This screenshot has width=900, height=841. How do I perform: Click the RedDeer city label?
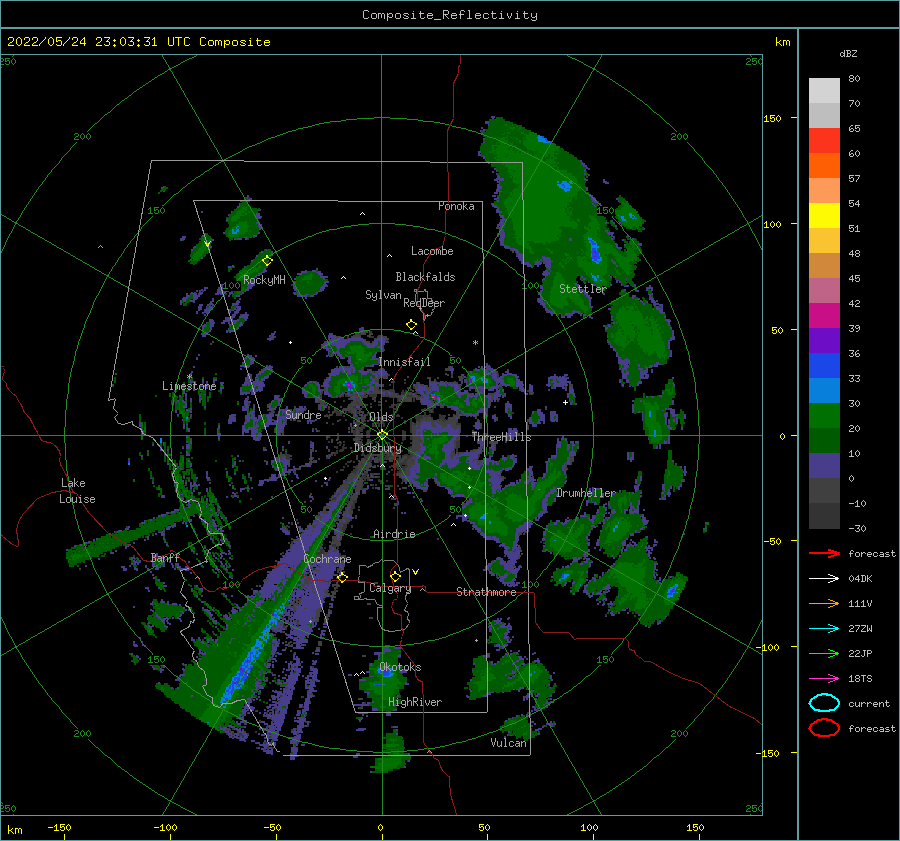pos(424,303)
